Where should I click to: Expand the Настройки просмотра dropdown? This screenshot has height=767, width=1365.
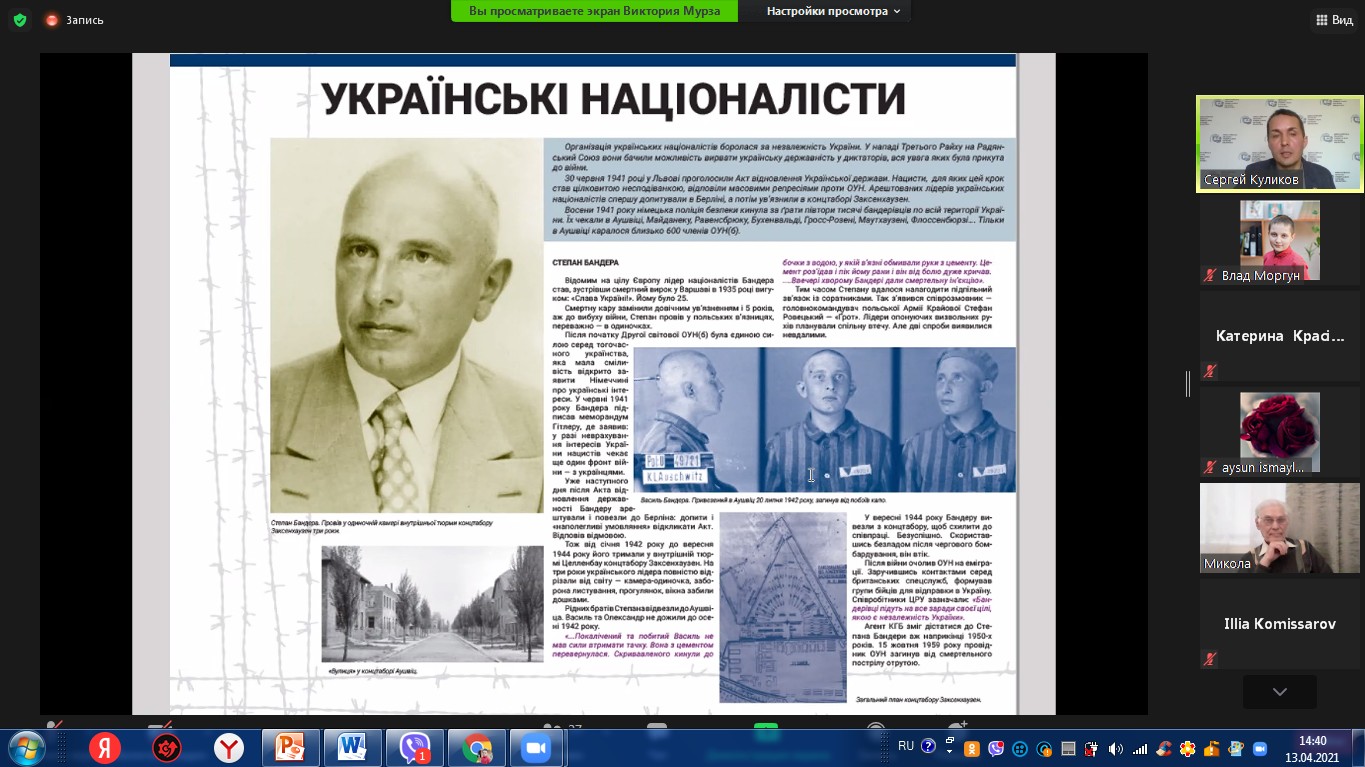click(x=832, y=11)
